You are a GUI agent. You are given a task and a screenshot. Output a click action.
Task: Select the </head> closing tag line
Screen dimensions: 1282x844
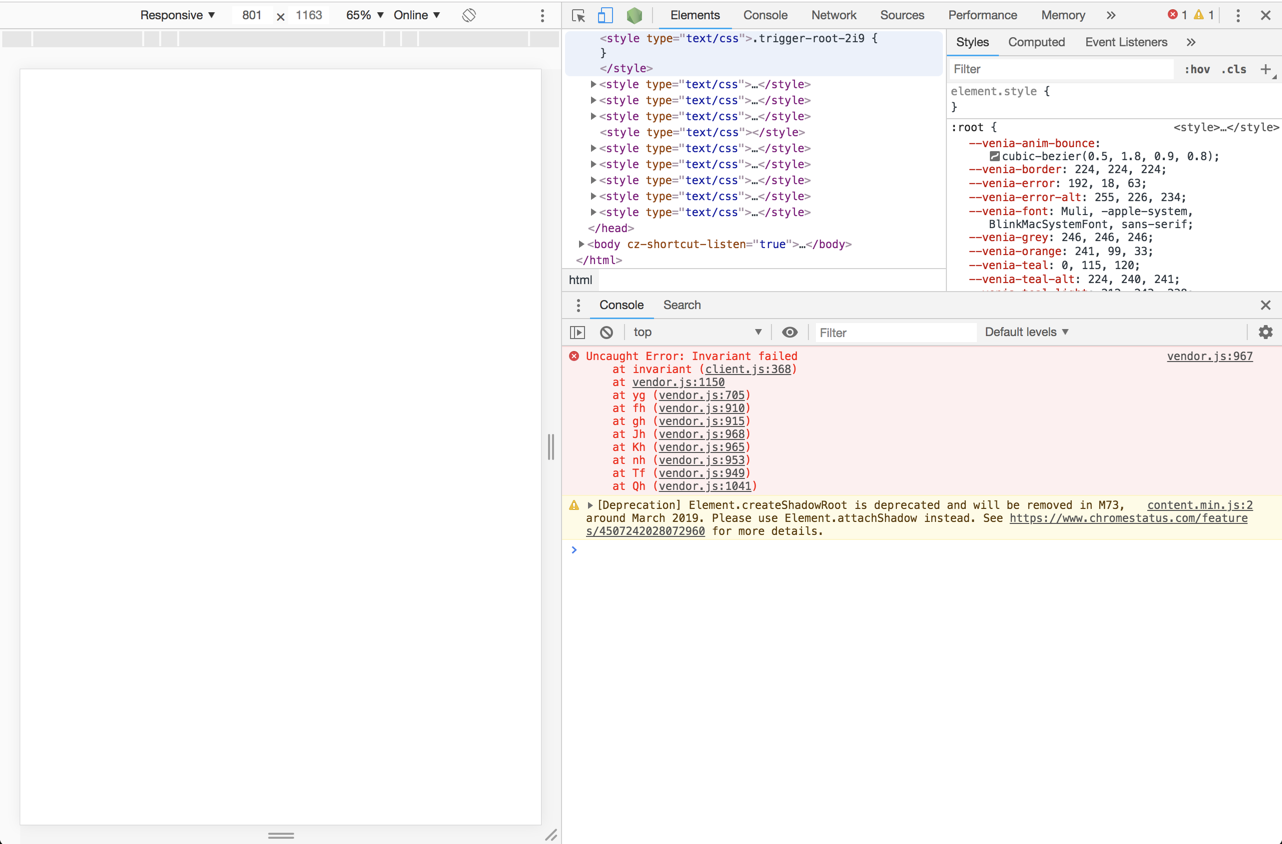(611, 228)
